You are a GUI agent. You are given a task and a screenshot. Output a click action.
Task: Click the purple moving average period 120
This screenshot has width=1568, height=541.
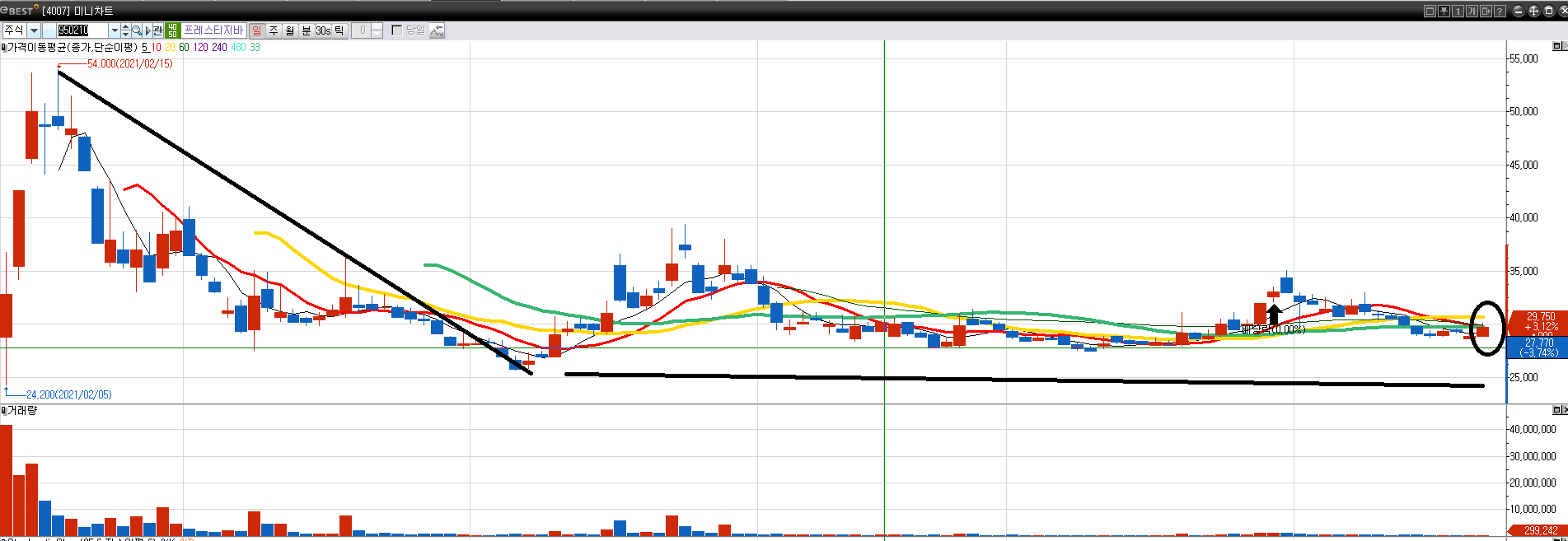[200, 48]
